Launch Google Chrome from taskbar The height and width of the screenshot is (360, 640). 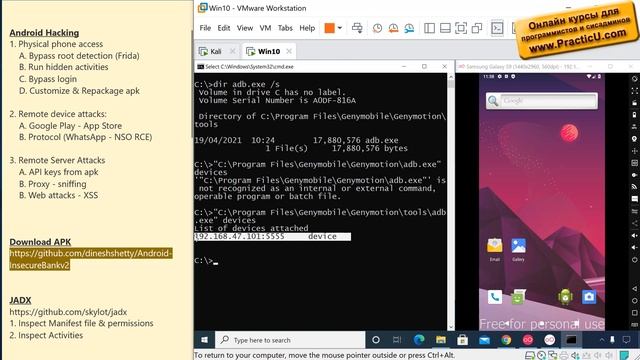coord(506,340)
